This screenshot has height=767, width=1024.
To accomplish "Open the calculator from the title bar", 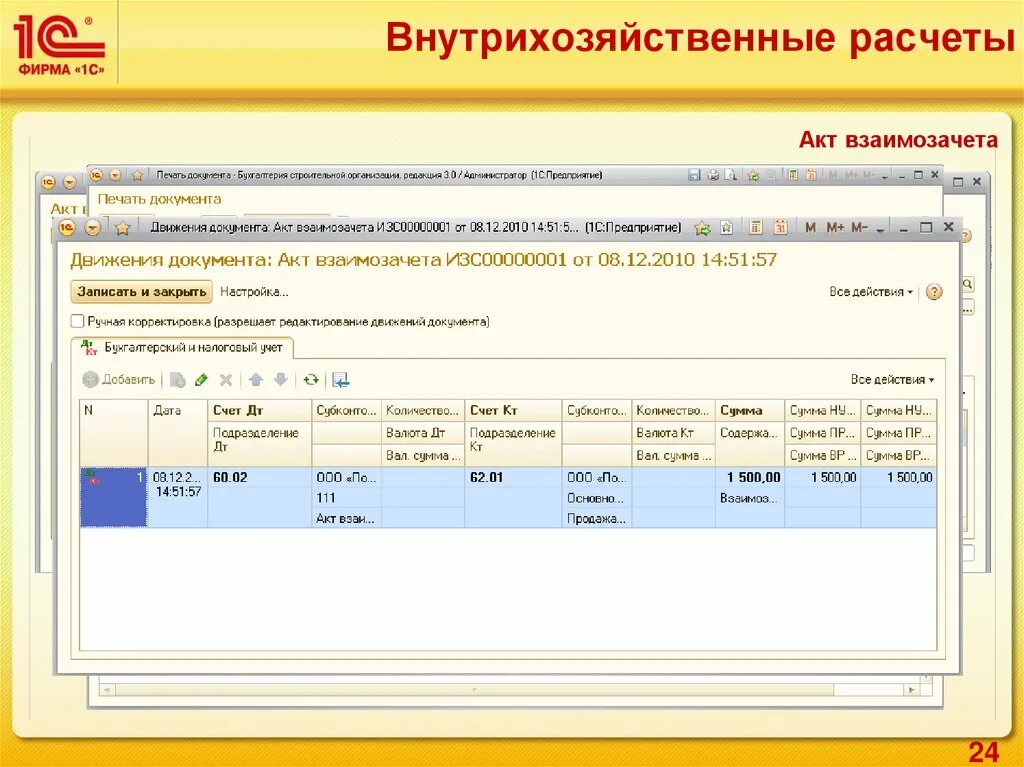I will [756, 227].
